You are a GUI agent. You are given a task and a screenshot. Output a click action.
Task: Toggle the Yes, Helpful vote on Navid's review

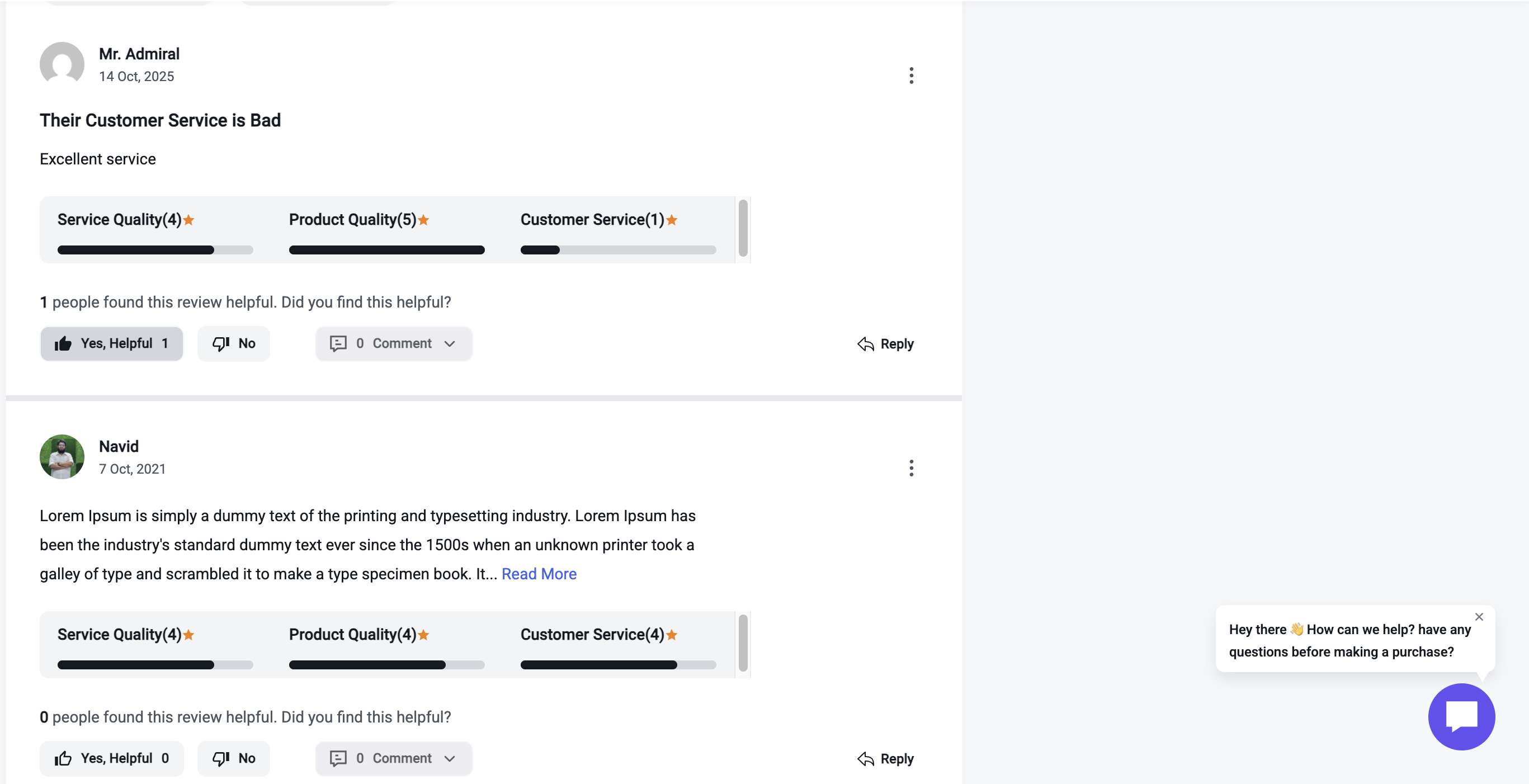point(112,758)
